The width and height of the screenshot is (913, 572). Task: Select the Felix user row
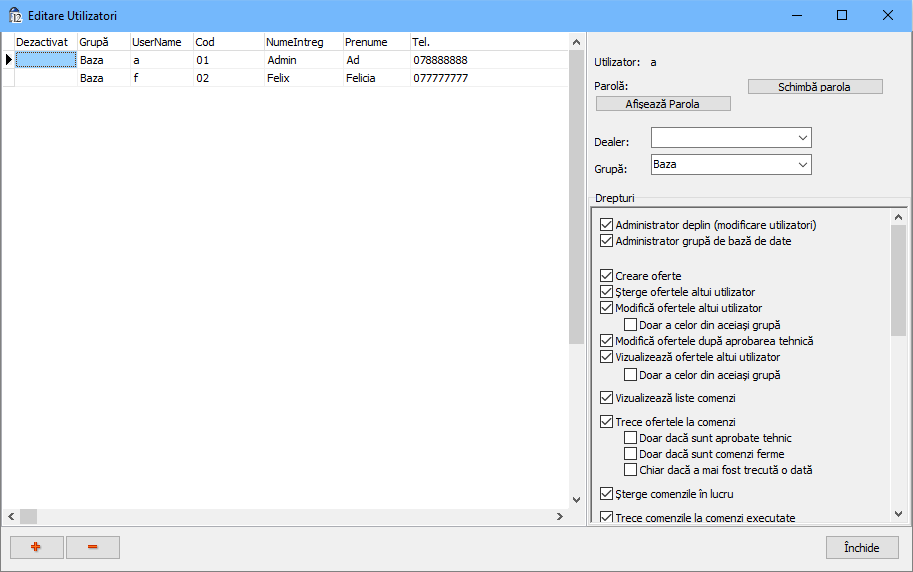(x=290, y=78)
